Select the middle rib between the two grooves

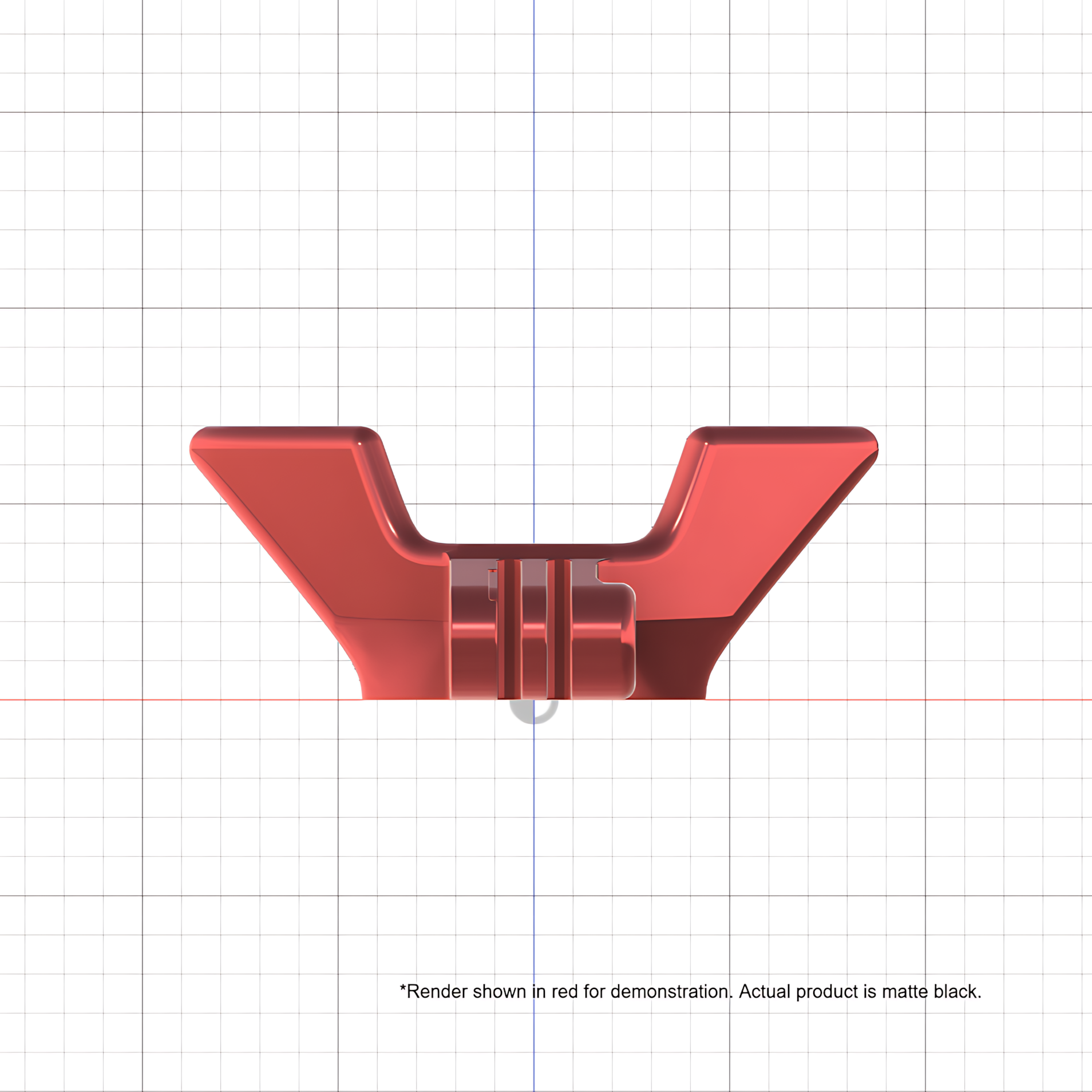(x=534, y=628)
